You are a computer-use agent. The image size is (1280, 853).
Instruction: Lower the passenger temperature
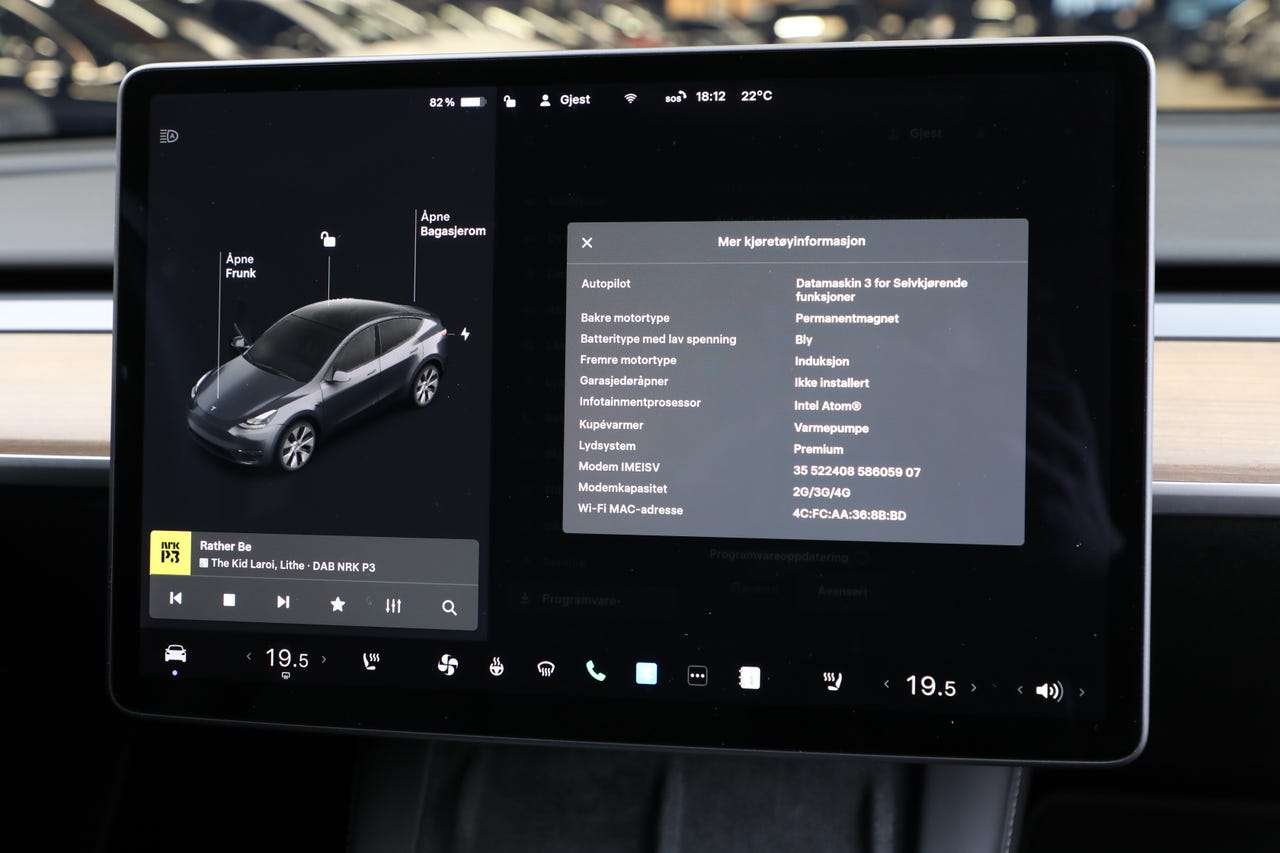tap(886, 684)
